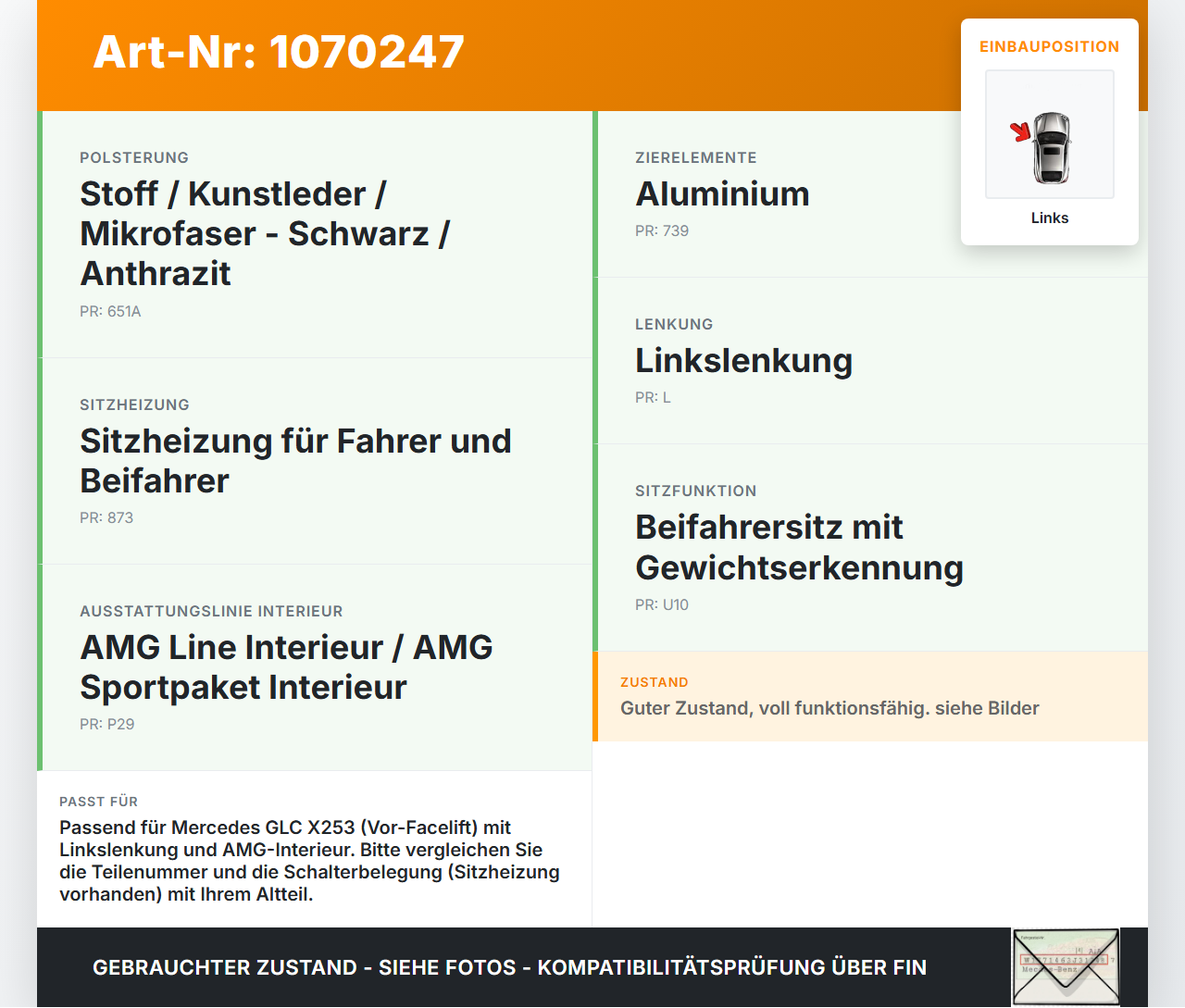Click the POLSTERUNG label
The height and width of the screenshot is (1008, 1185).
click(x=134, y=157)
